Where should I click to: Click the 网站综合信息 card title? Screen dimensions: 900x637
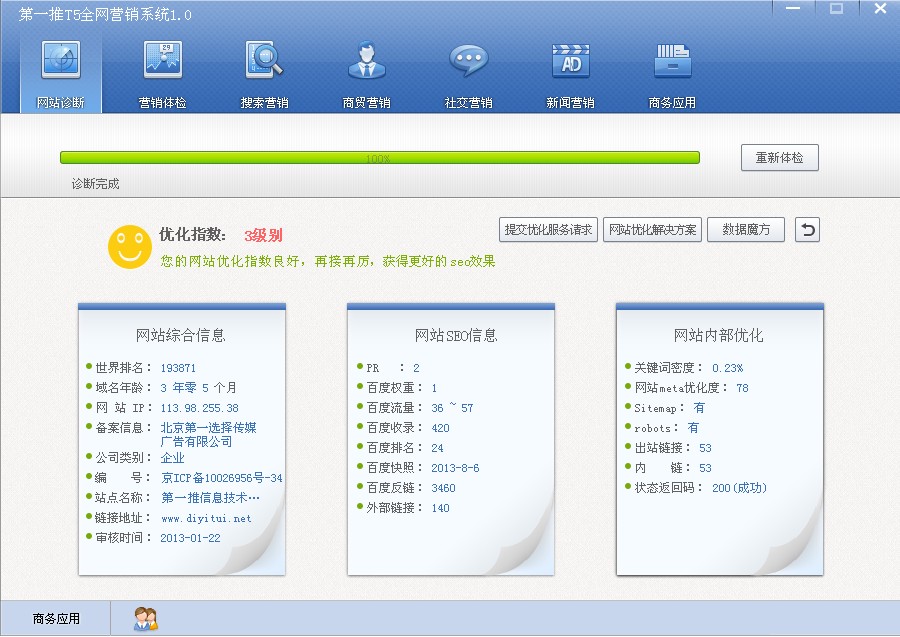(181, 335)
